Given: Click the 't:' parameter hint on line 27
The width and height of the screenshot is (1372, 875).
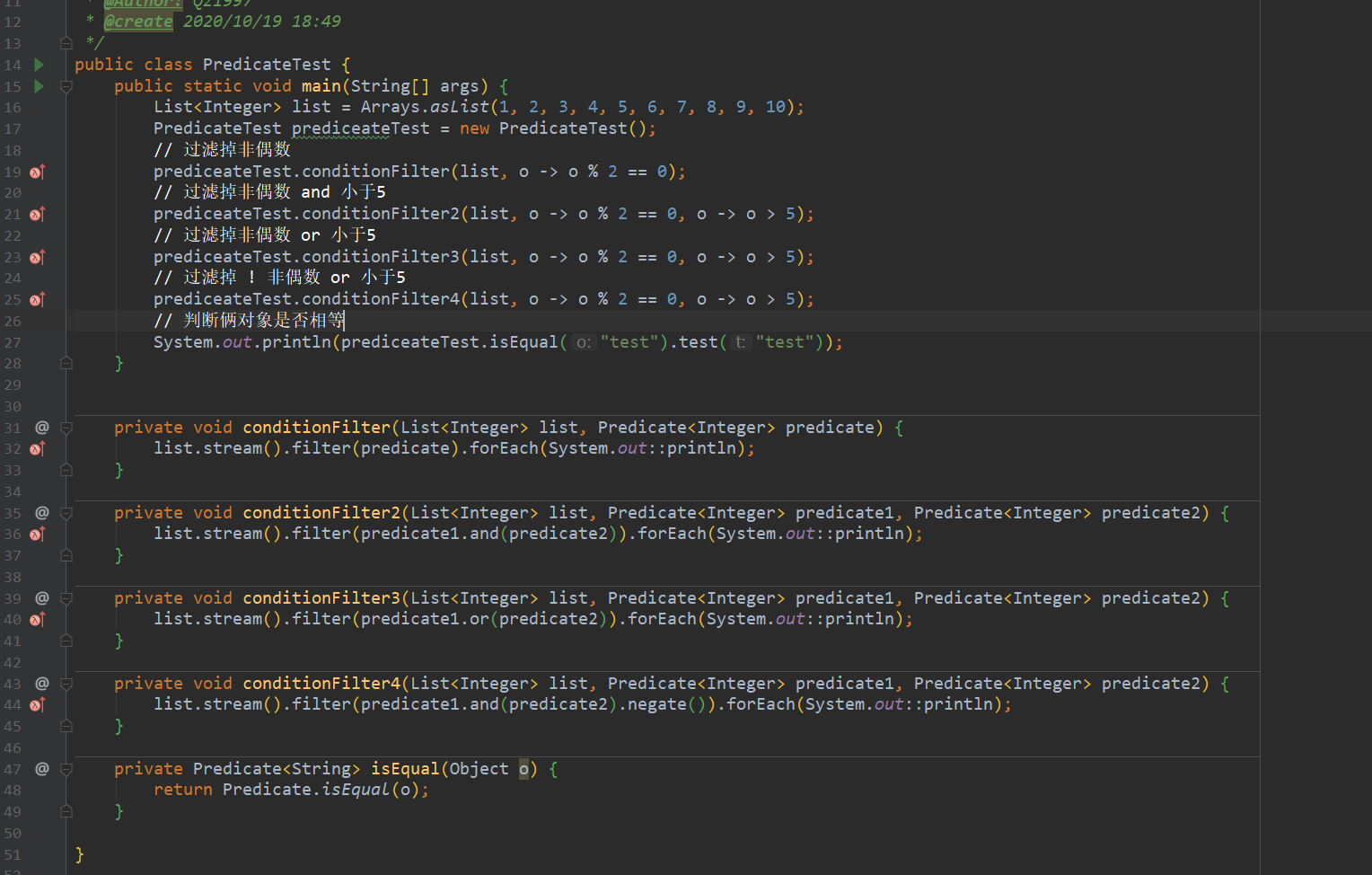Looking at the screenshot, I should (740, 342).
